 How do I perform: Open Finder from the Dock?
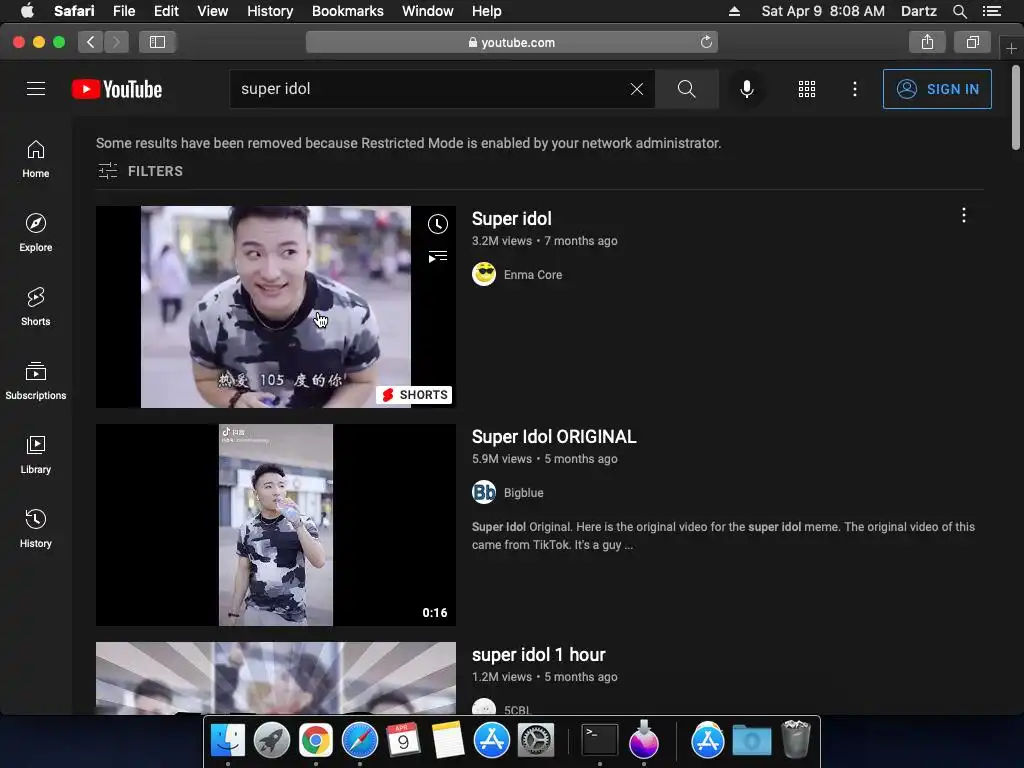tap(227, 740)
